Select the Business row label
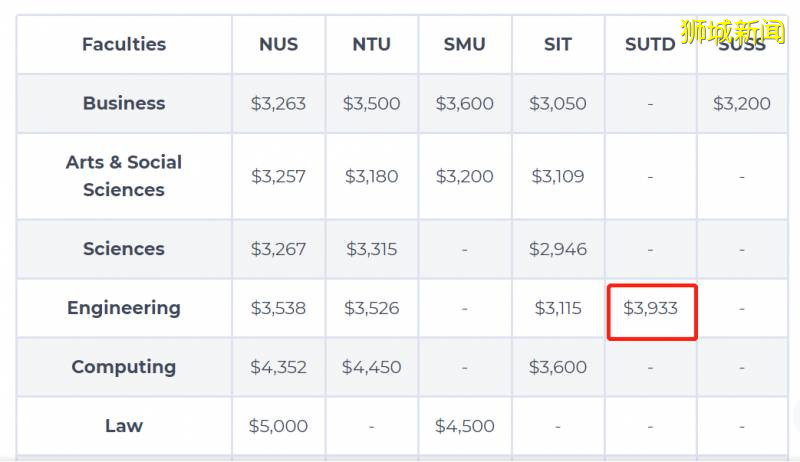 124,103
